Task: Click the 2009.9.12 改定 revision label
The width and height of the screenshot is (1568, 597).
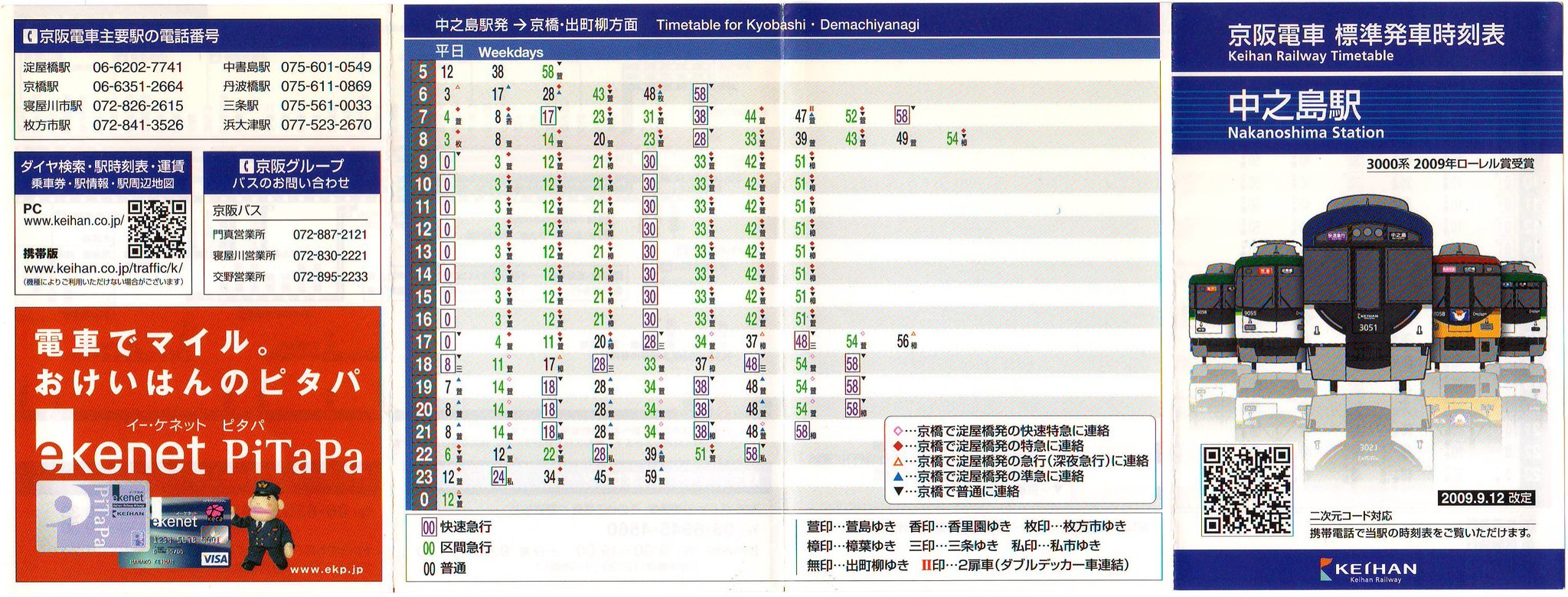Action: pyautogui.click(x=1485, y=498)
